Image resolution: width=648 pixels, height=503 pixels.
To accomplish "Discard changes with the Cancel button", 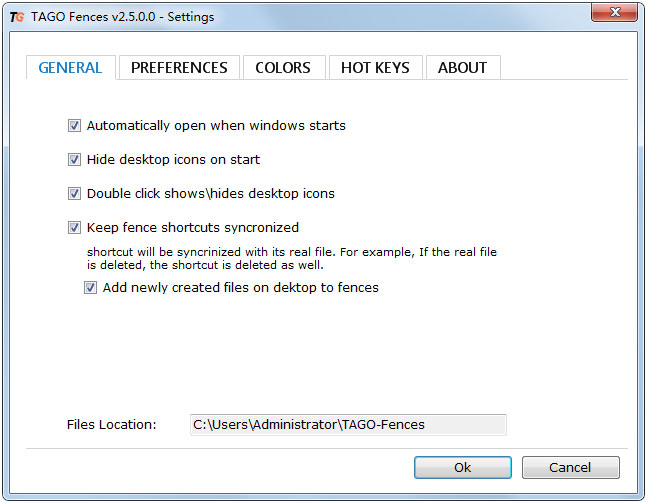I will point(570,467).
